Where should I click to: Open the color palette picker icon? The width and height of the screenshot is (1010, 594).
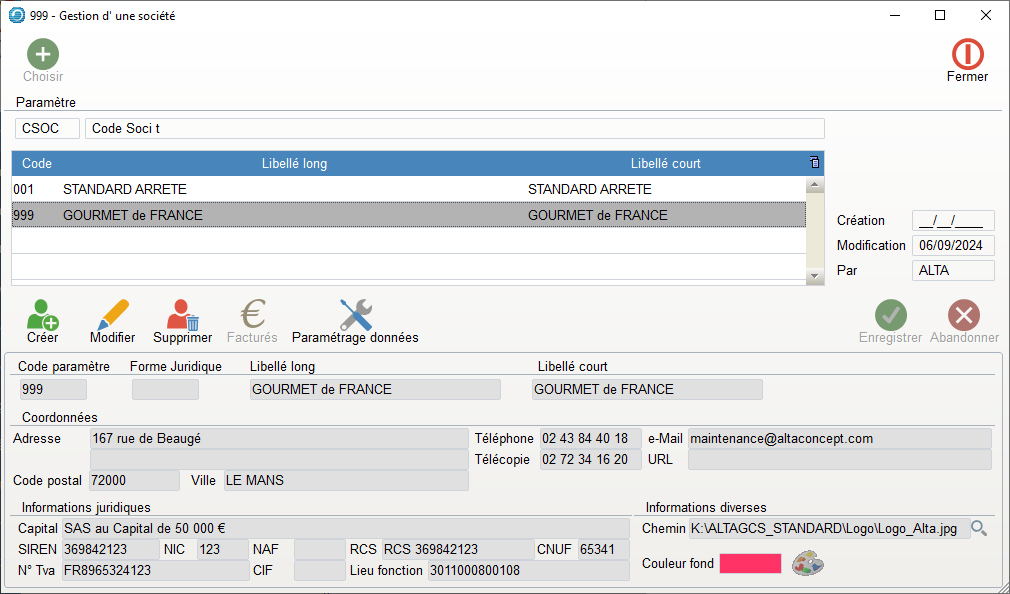(809, 564)
